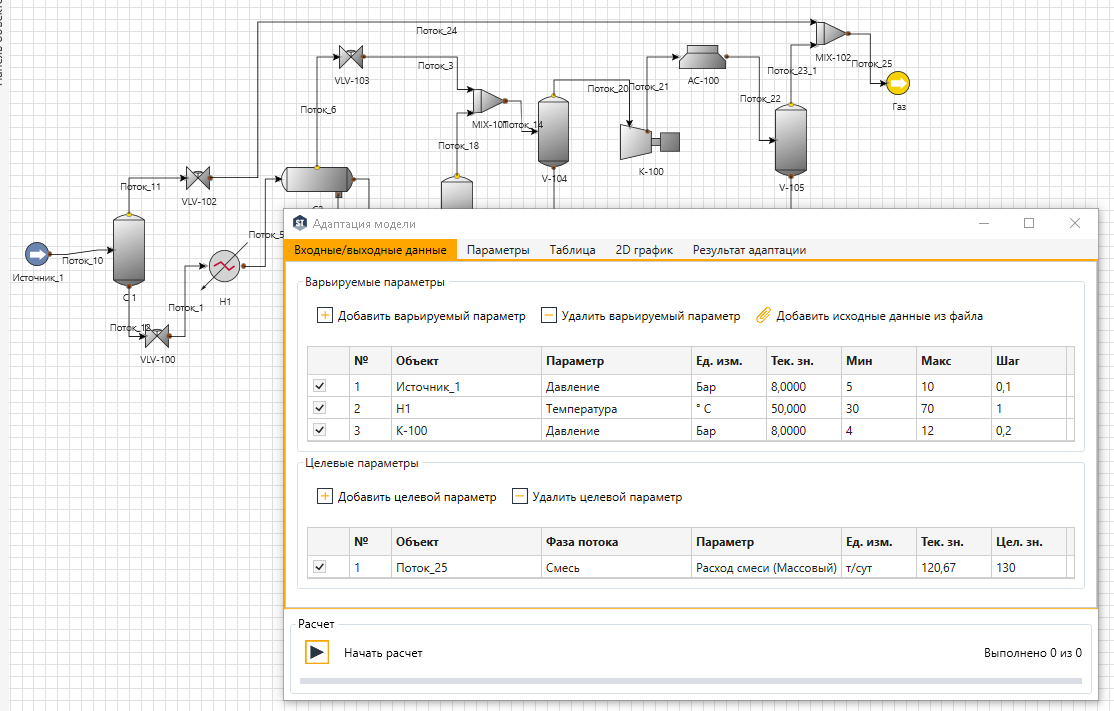Select the H1 heater unit
1114x711 pixels.
point(225,266)
